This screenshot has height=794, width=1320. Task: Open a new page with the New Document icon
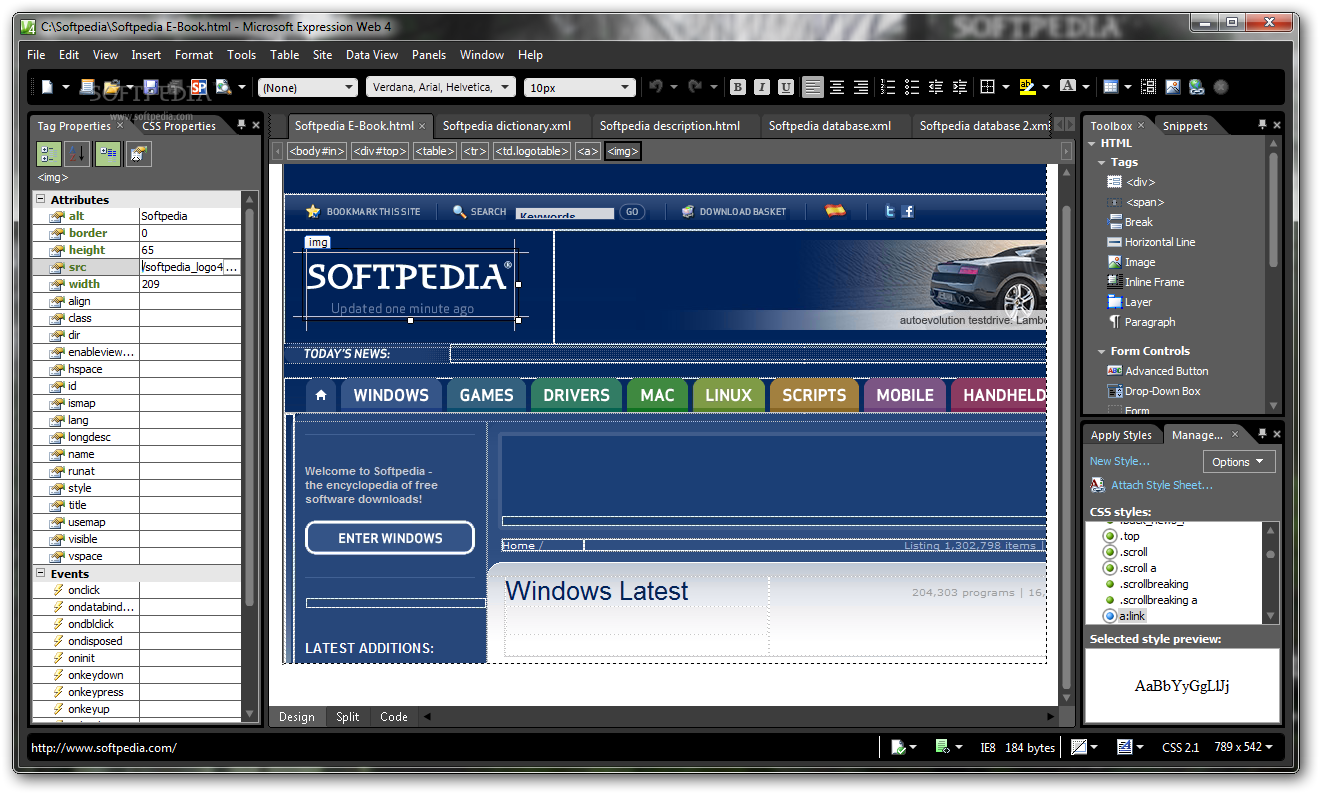click(48, 87)
